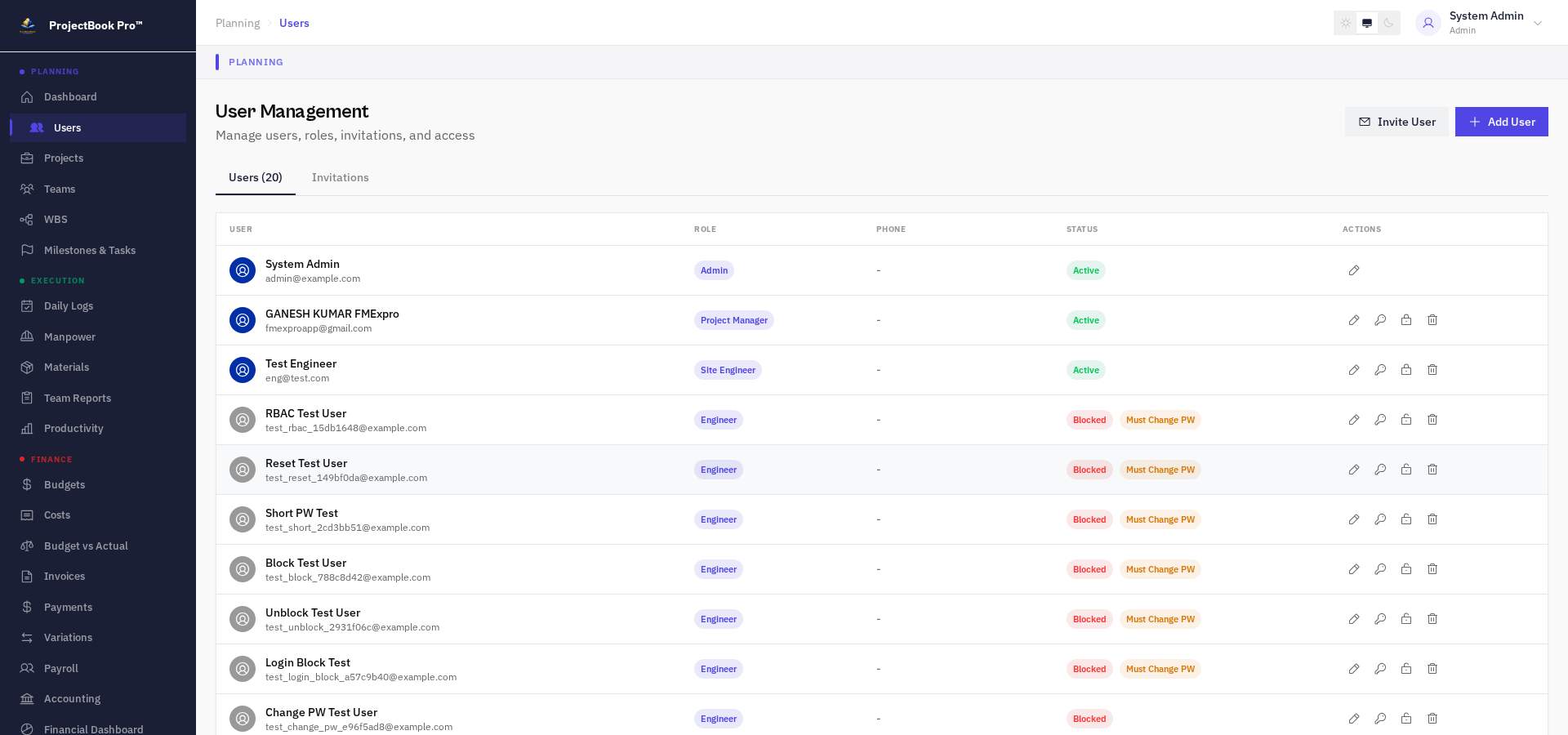The image size is (1568, 735).
Task: Reset password key for RBAC Test User
Action: pos(1380,420)
